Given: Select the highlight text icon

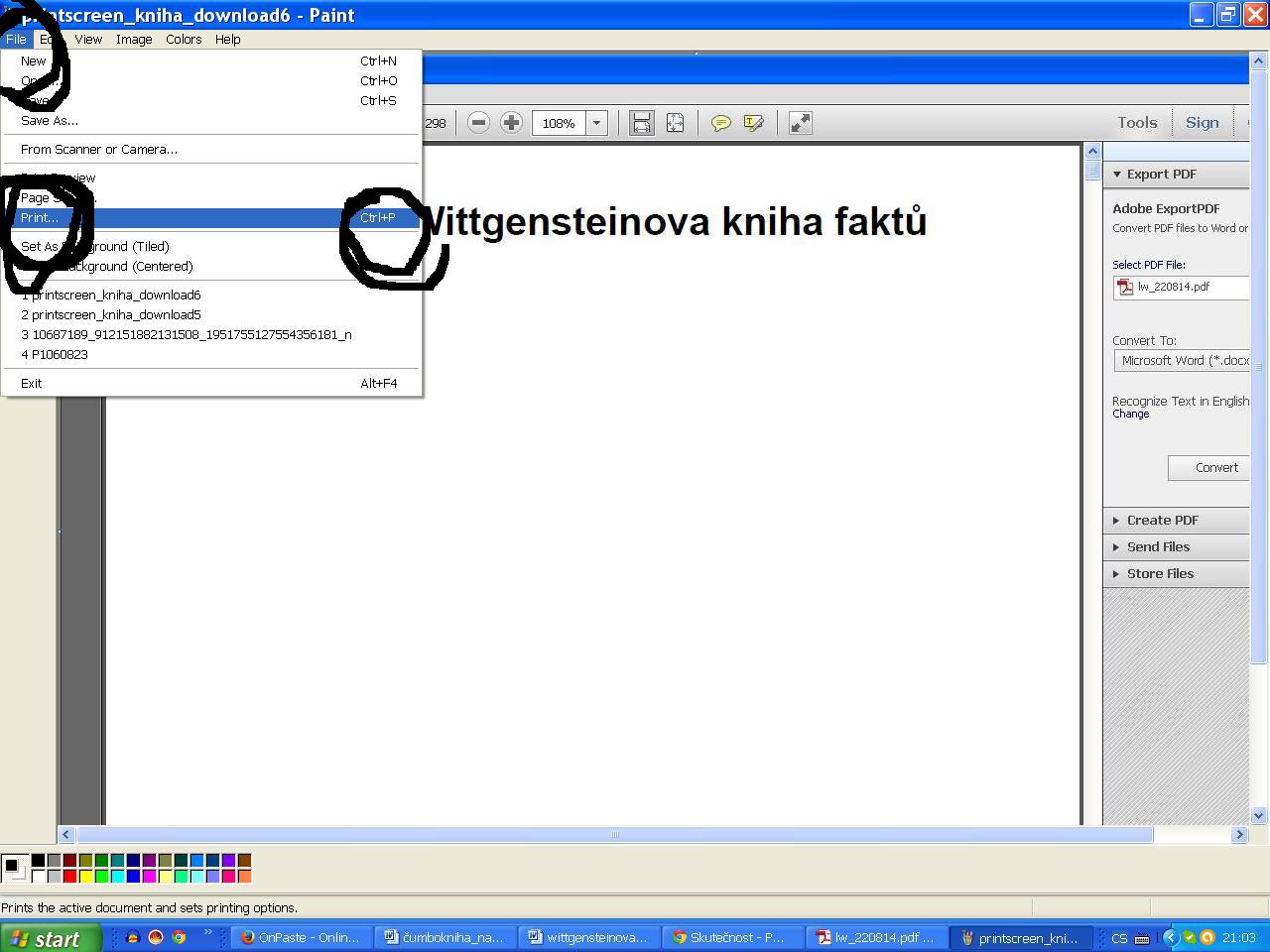Looking at the screenshot, I should [x=754, y=122].
